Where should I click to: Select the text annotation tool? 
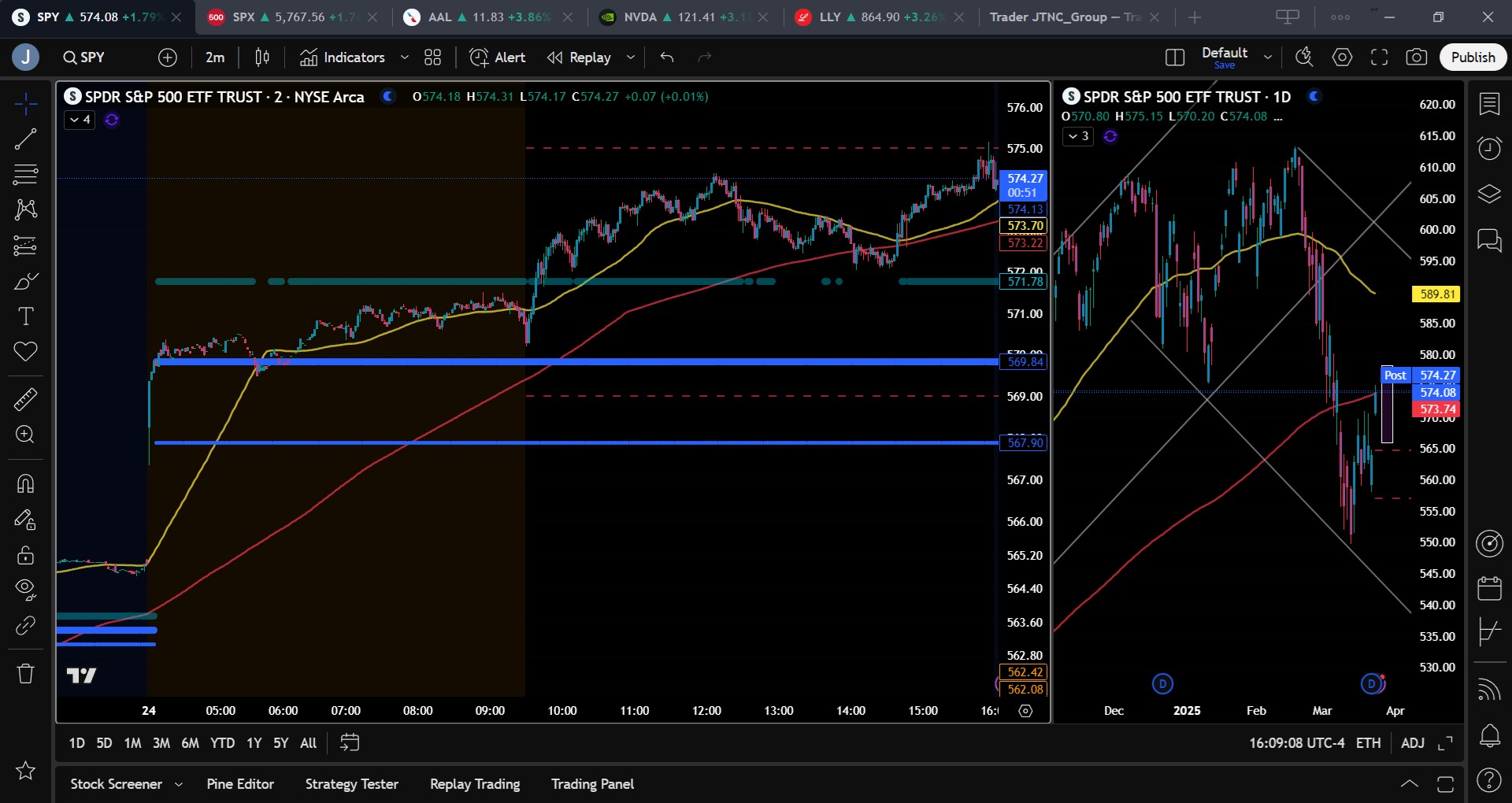pyautogui.click(x=25, y=316)
